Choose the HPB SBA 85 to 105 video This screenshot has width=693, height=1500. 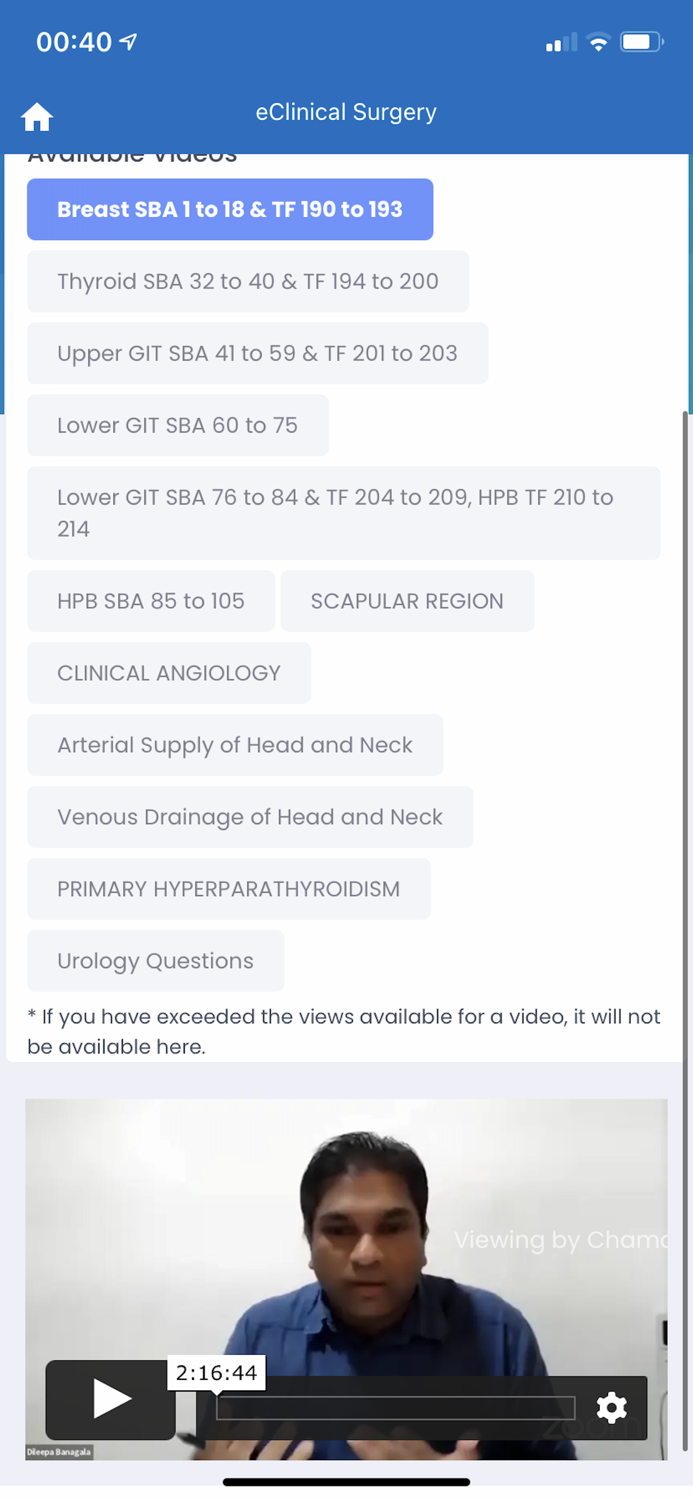(x=151, y=601)
